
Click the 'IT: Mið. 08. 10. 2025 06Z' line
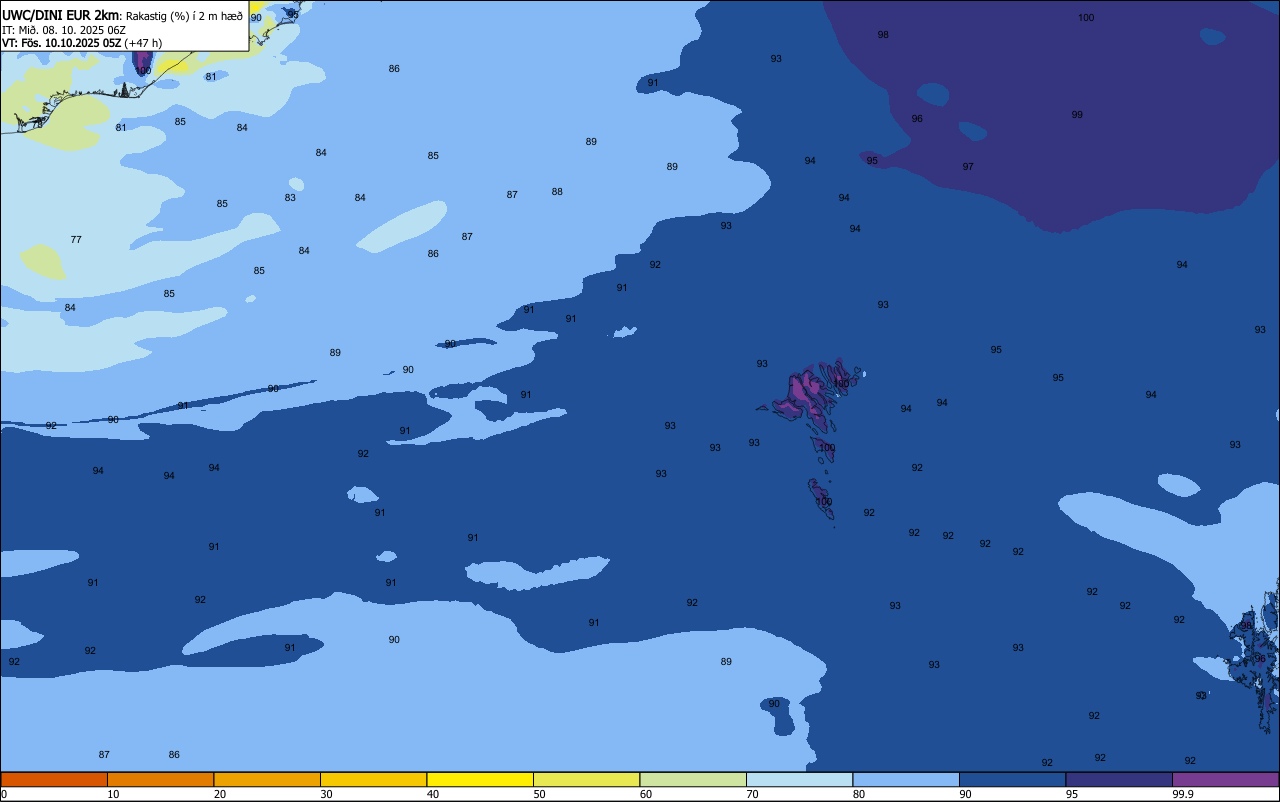64,30
